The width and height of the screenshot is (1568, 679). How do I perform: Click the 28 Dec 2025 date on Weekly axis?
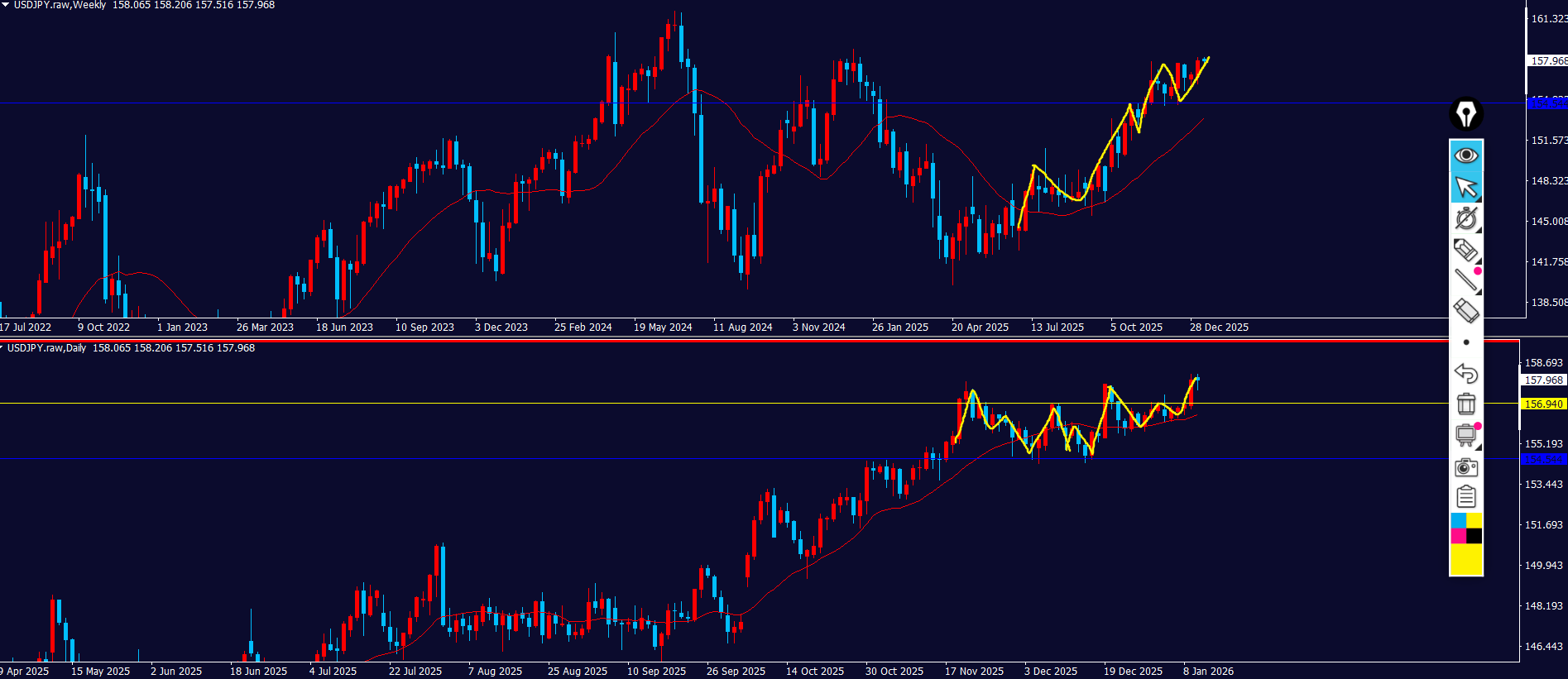[1219, 328]
